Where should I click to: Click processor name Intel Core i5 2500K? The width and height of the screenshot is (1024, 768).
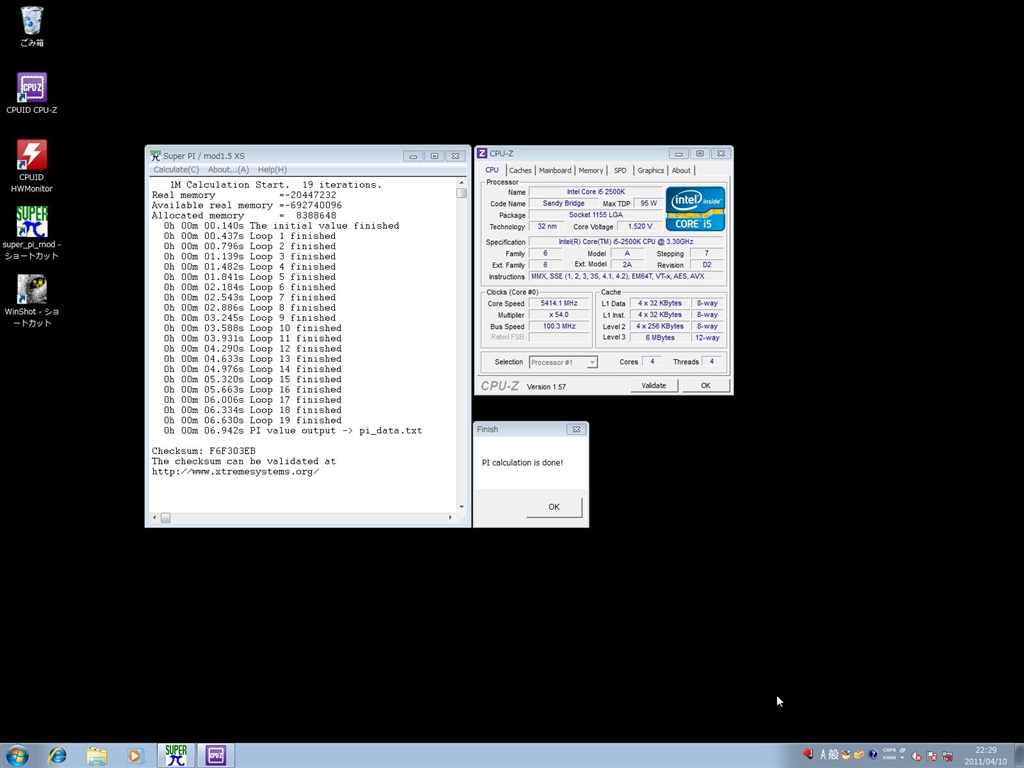click(596, 191)
